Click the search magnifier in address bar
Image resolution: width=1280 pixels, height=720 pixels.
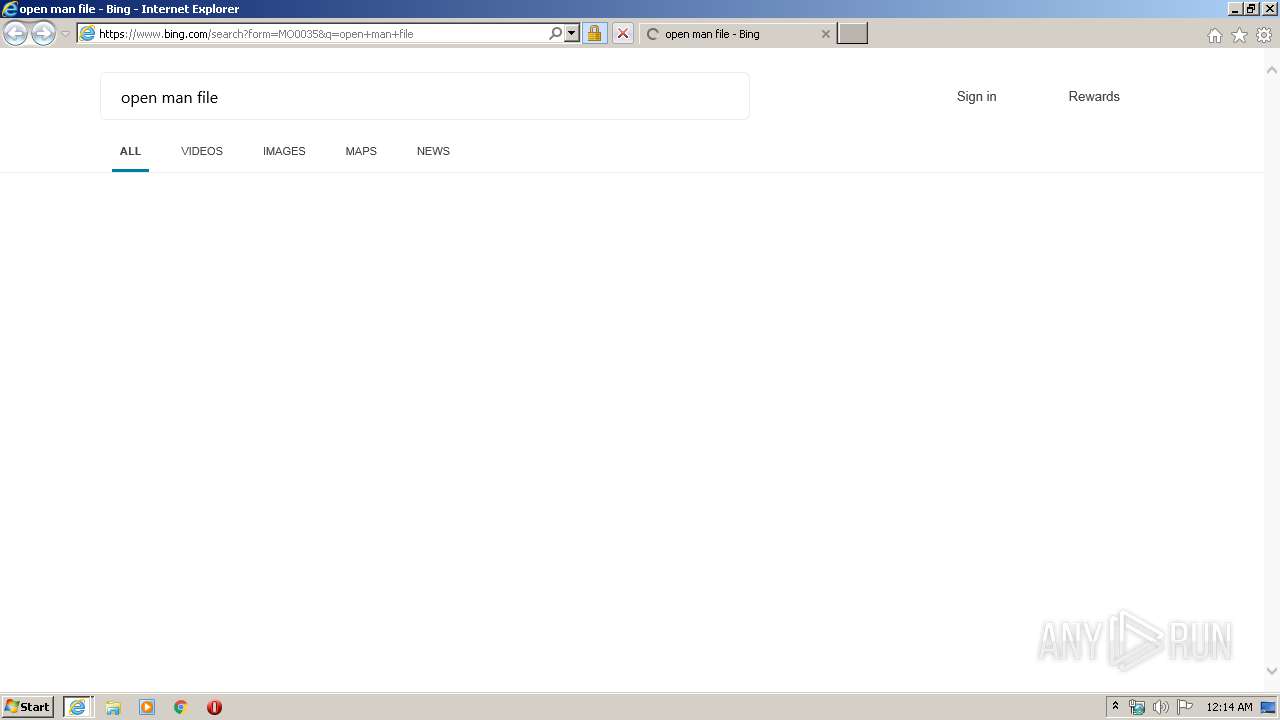(x=556, y=34)
